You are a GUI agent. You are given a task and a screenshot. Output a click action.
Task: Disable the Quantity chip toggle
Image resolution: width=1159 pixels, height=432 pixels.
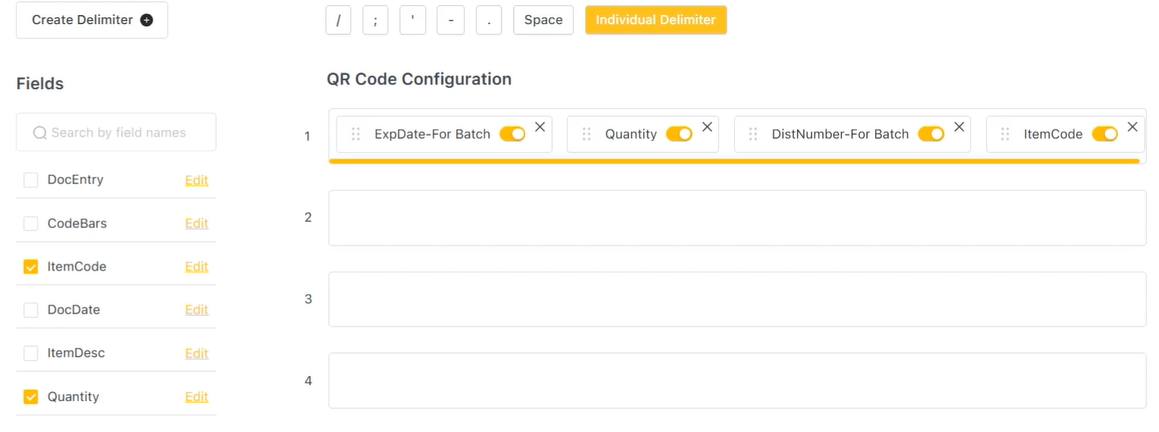[679, 134]
